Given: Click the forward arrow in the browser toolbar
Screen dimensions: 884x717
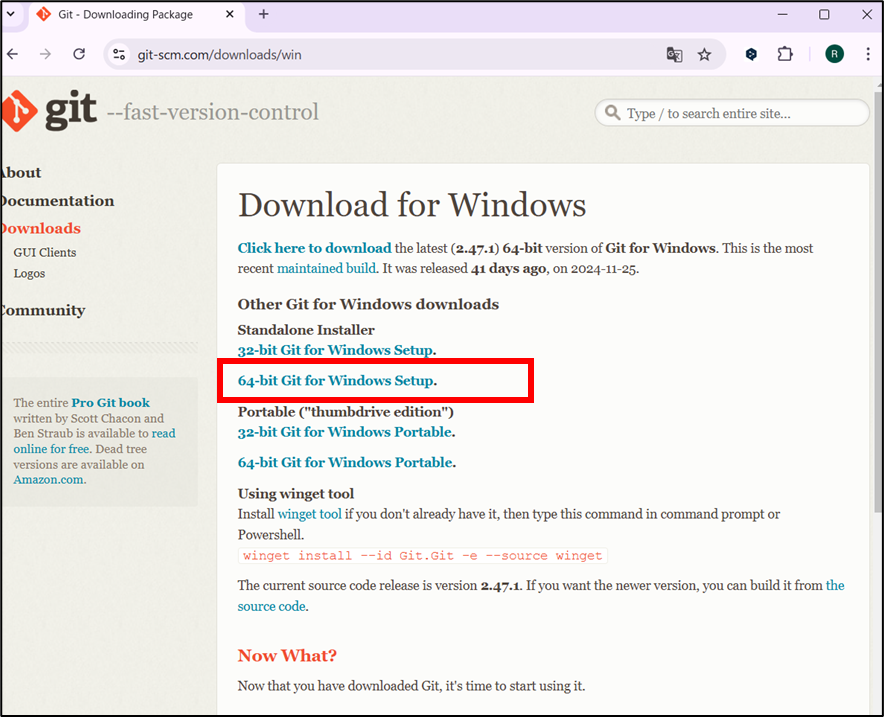Looking at the screenshot, I should tap(46, 54).
